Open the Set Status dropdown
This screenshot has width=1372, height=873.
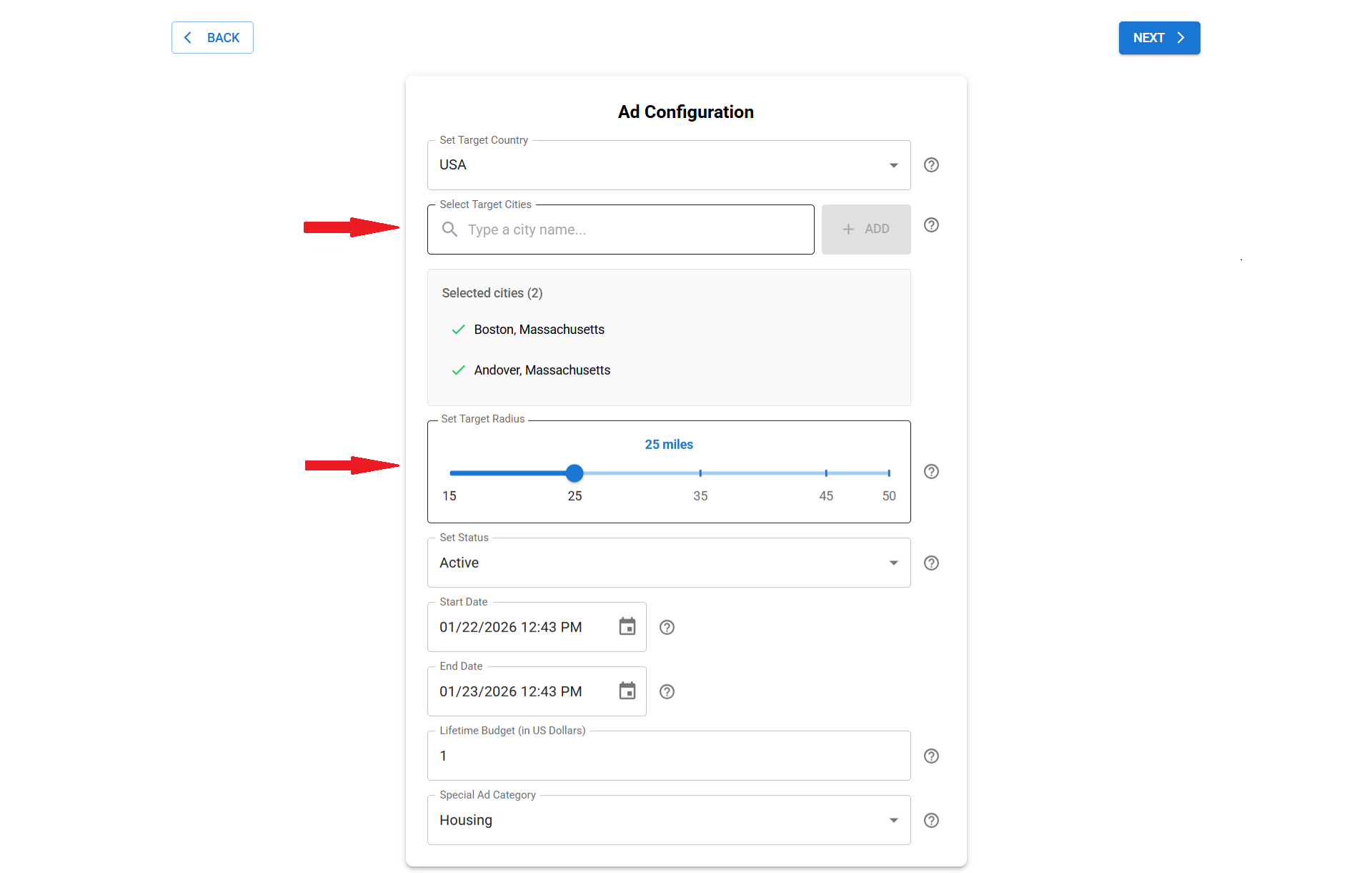893,563
